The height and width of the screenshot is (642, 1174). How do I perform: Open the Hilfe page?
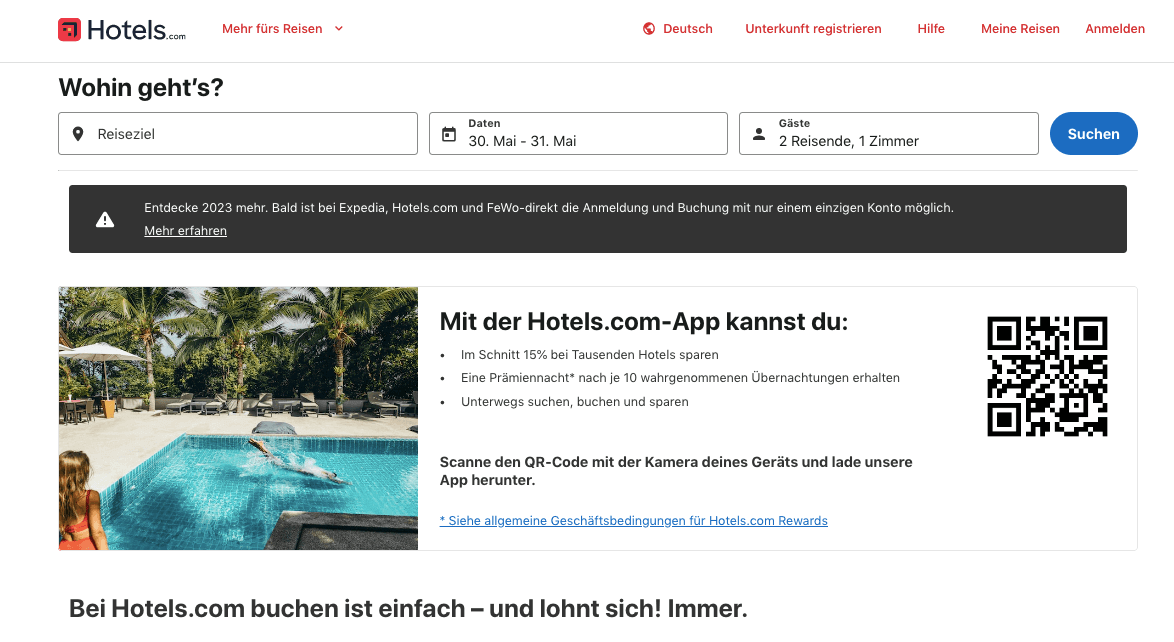tap(931, 28)
